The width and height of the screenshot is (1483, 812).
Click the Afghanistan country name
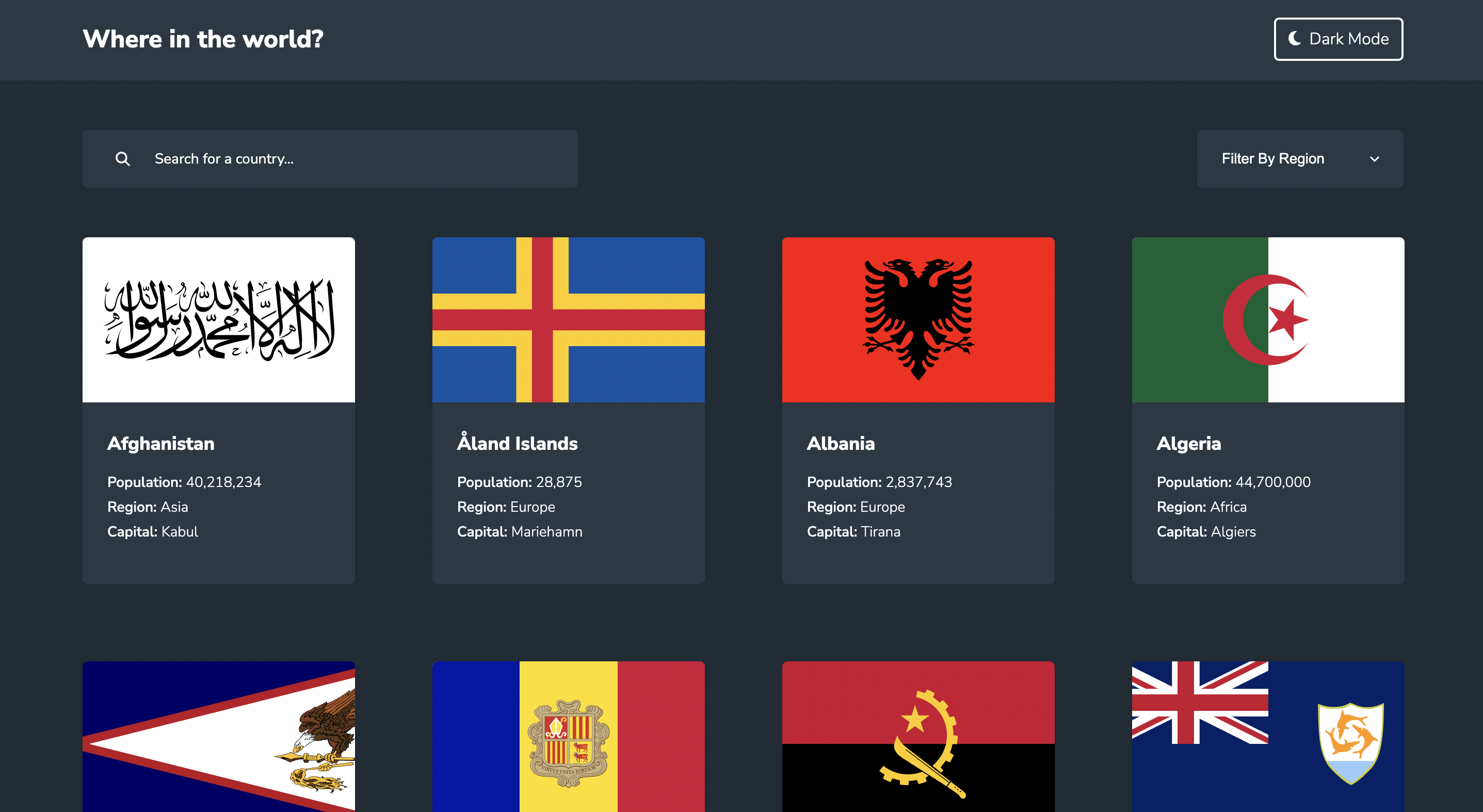point(160,444)
